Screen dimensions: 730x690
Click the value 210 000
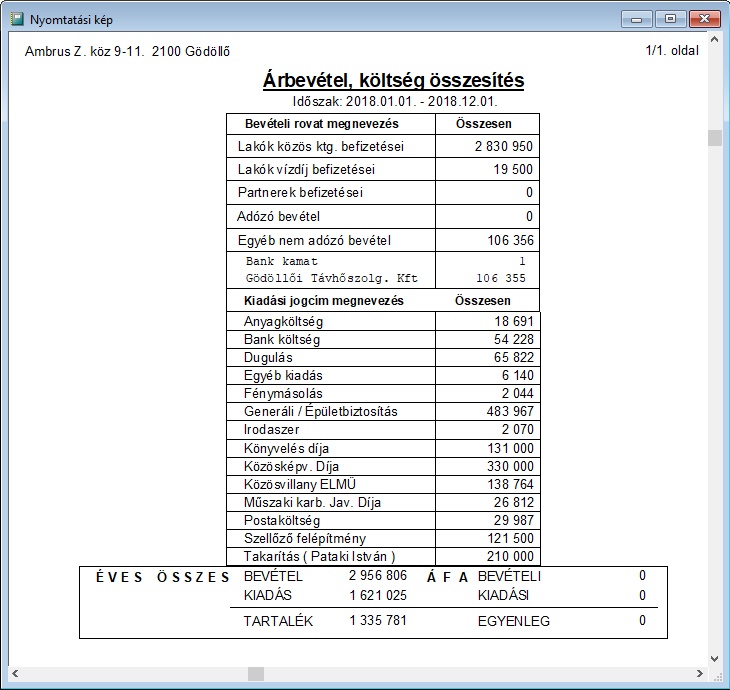tap(510, 556)
